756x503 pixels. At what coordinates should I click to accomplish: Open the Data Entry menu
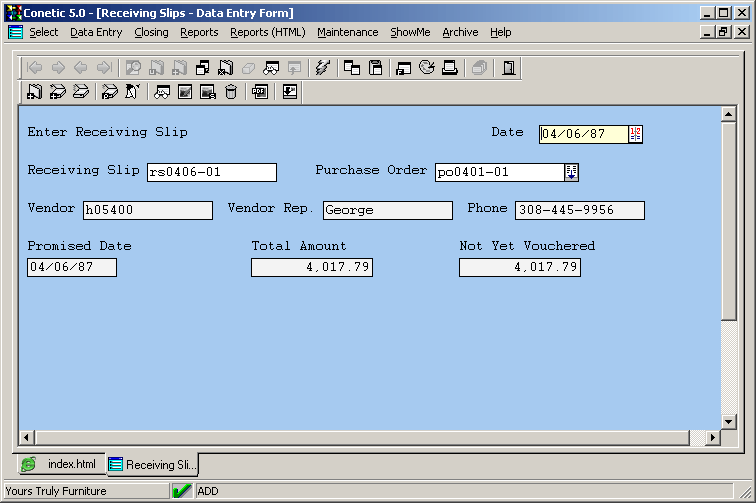point(96,32)
